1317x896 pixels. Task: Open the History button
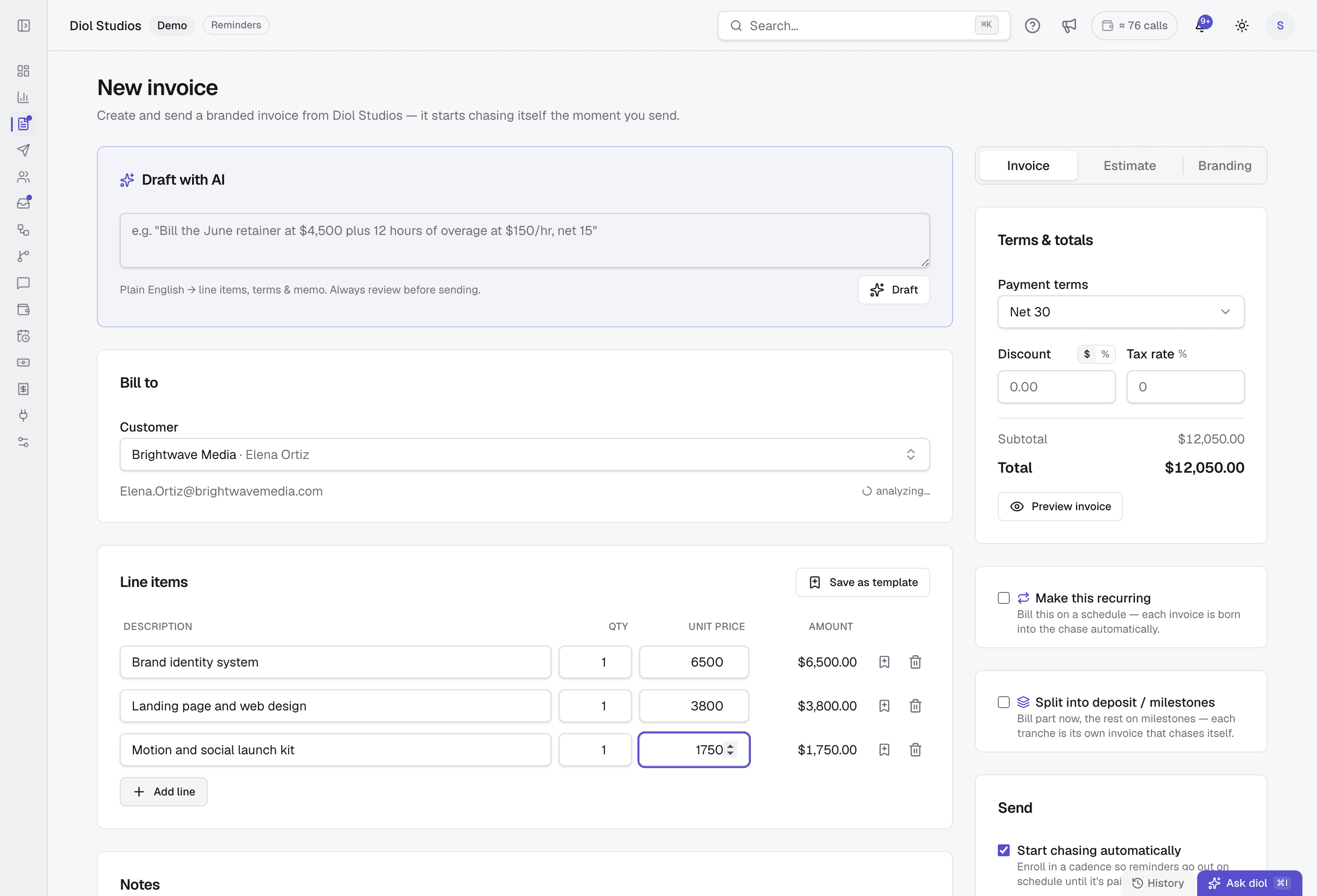coord(1158,883)
